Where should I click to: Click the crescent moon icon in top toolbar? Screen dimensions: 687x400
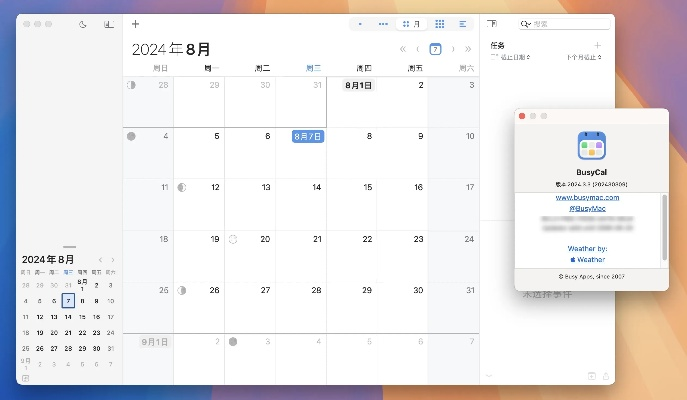pyautogui.click(x=82, y=25)
